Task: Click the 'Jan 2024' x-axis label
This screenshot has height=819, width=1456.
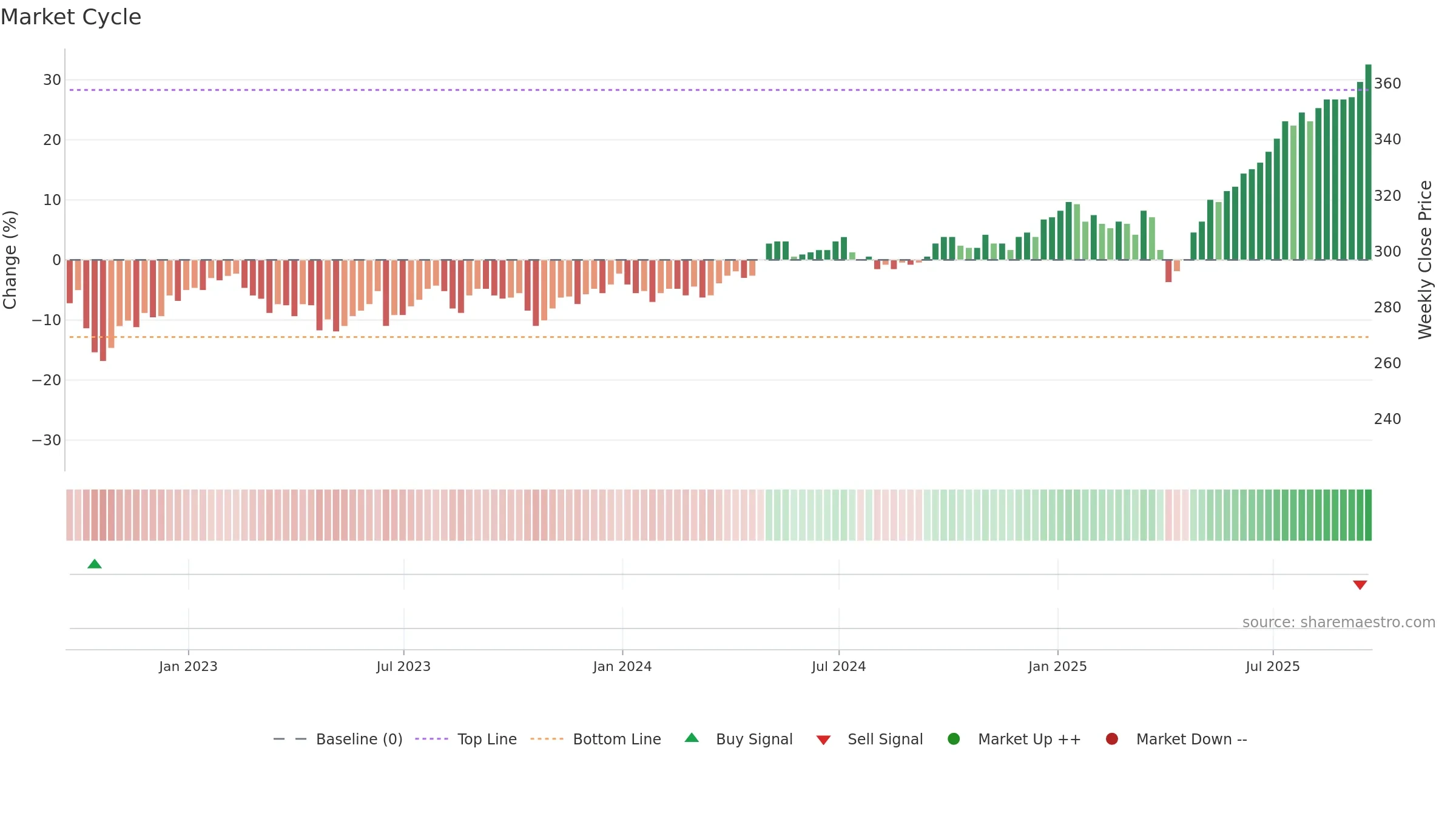Action: [622, 666]
